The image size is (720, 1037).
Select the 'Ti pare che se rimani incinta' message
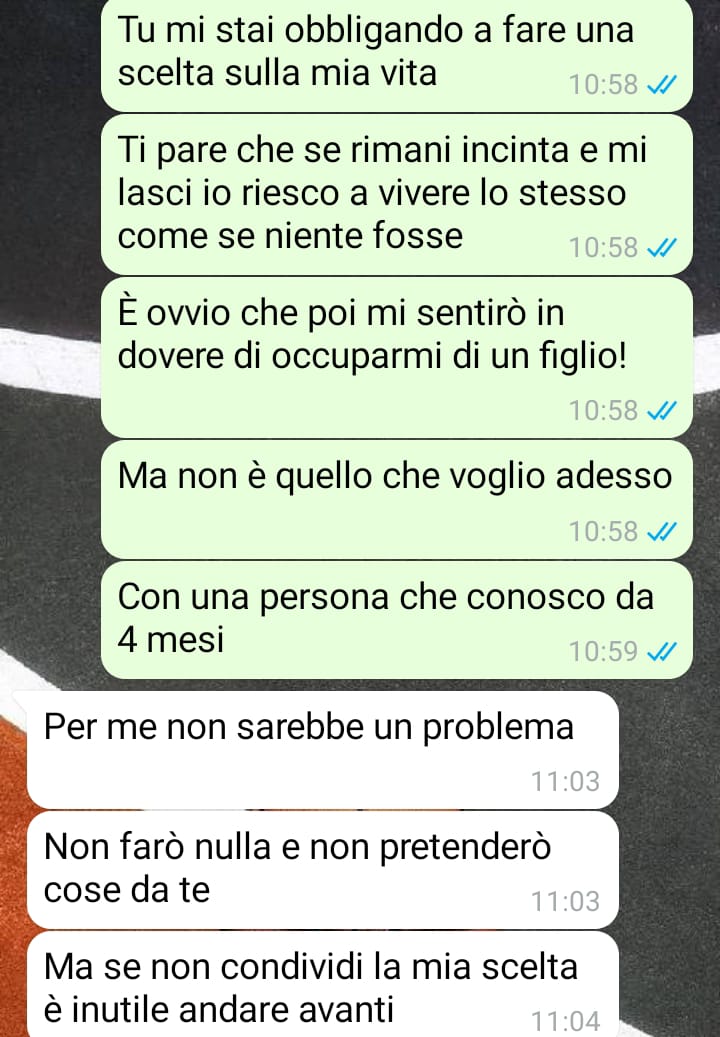pos(397,194)
